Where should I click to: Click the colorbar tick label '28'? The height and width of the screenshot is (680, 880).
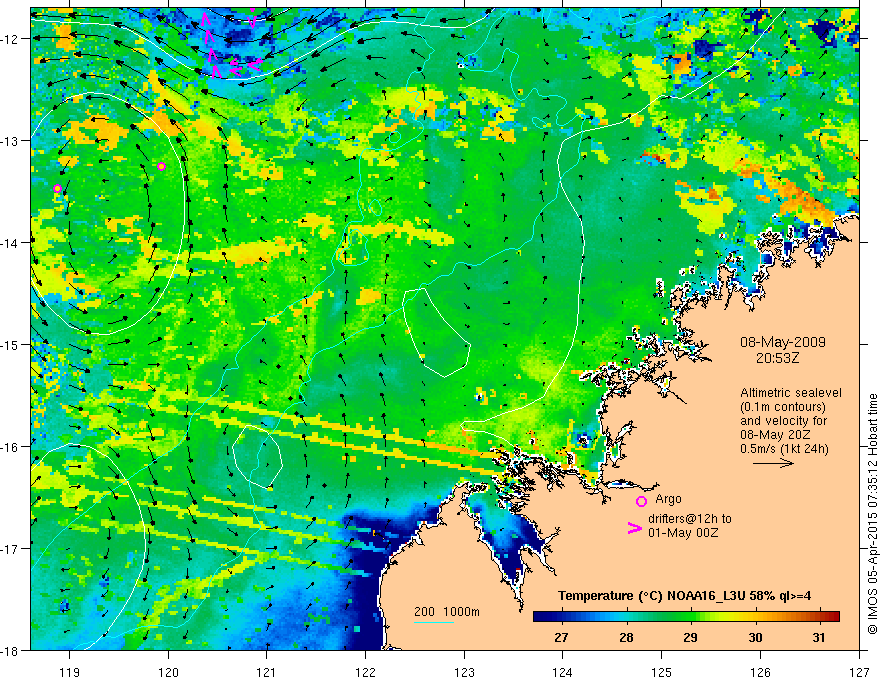[x=626, y=637]
